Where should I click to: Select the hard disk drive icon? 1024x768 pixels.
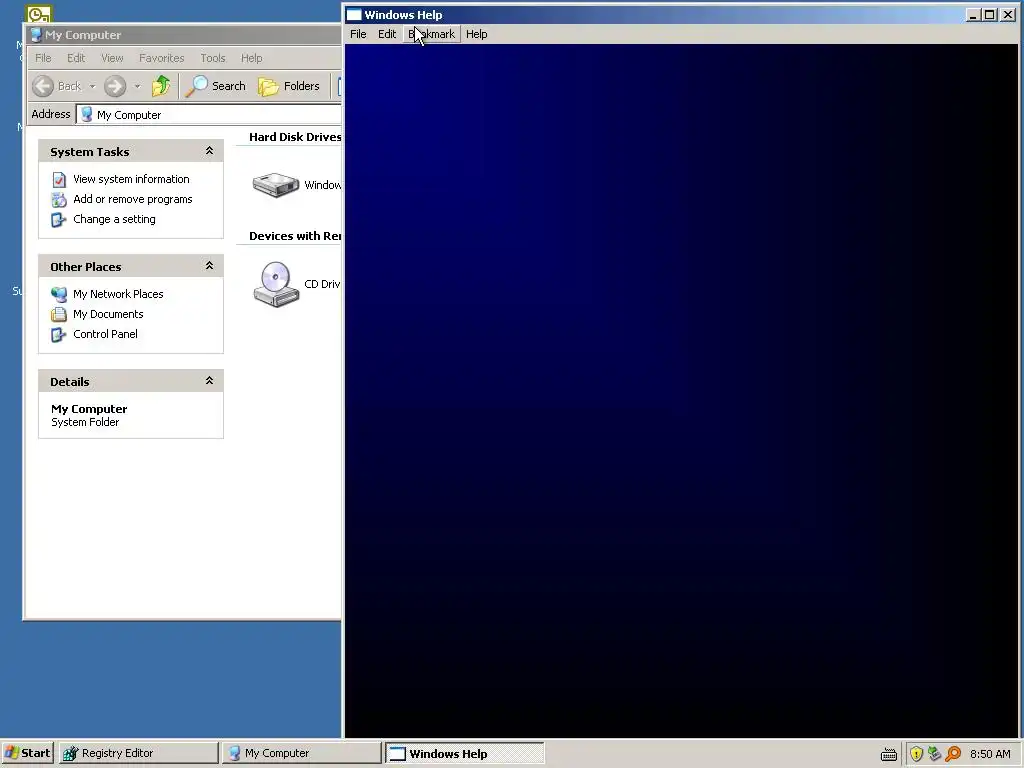pyautogui.click(x=276, y=185)
